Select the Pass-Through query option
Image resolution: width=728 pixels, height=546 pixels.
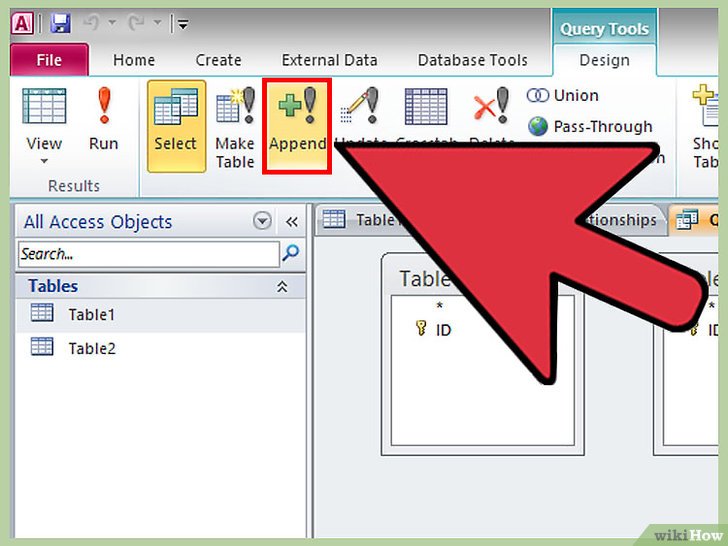pyautogui.click(x=590, y=126)
